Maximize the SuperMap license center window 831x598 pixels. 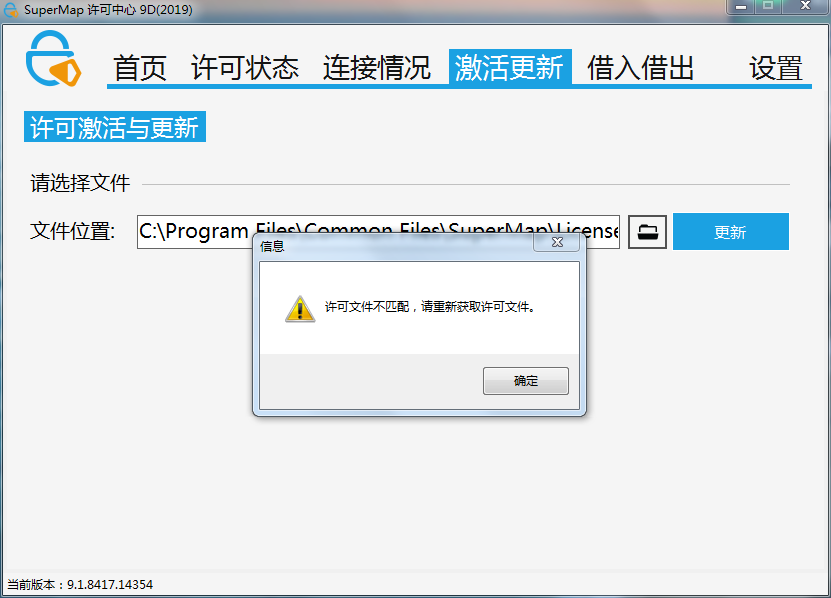coord(768,6)
